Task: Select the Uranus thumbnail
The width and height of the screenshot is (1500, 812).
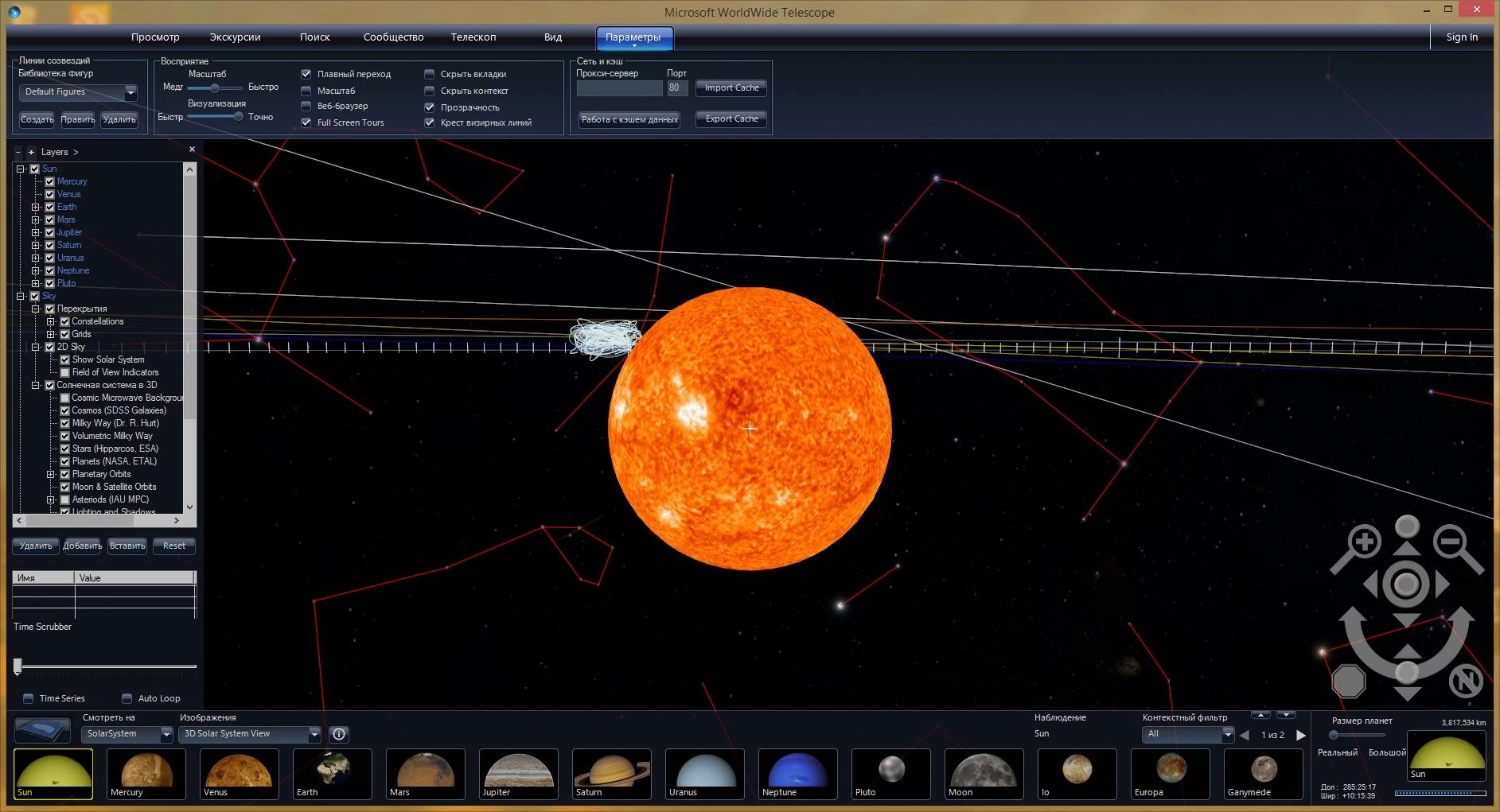Action: click(705, 774)
